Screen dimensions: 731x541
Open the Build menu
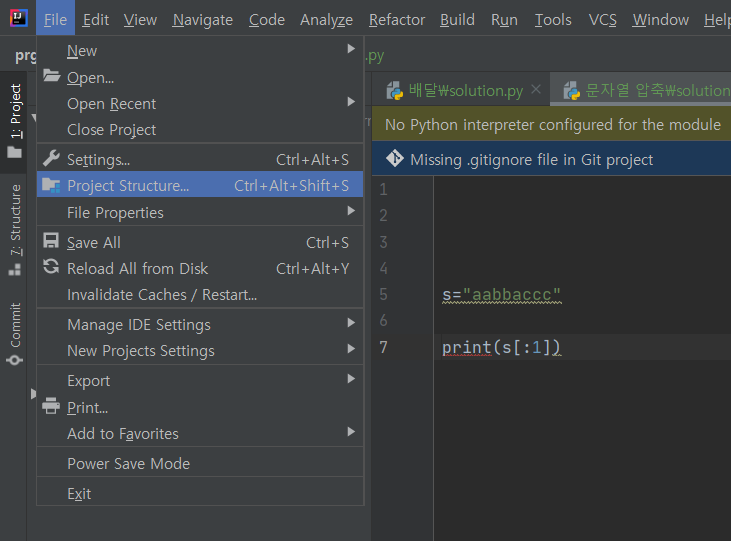(x=457, y=20)
